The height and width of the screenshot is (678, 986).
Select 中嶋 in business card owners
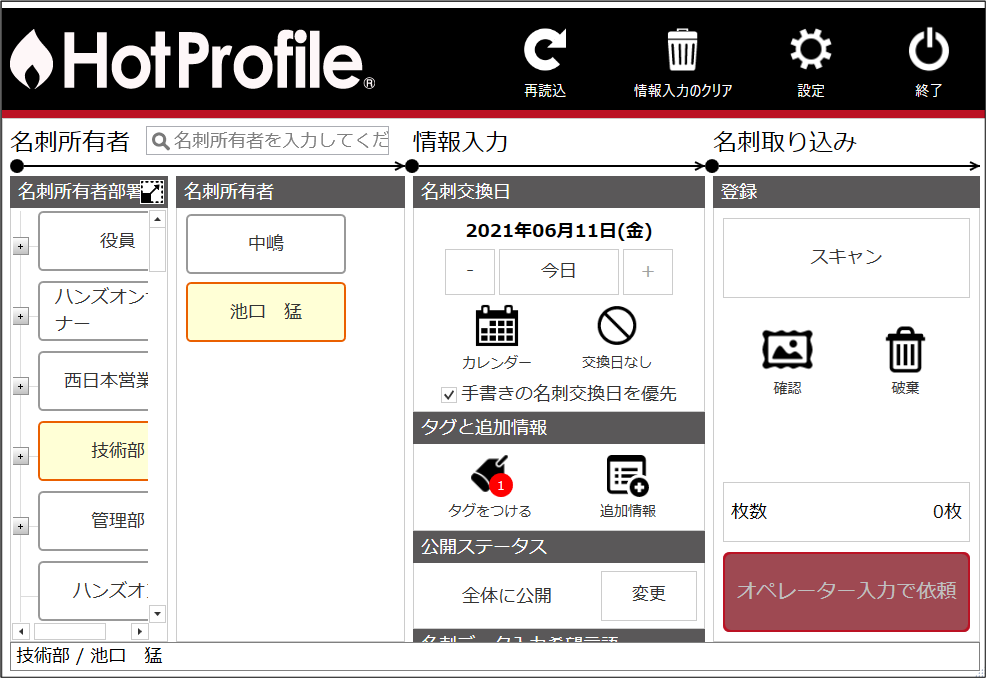coord(266,243)
